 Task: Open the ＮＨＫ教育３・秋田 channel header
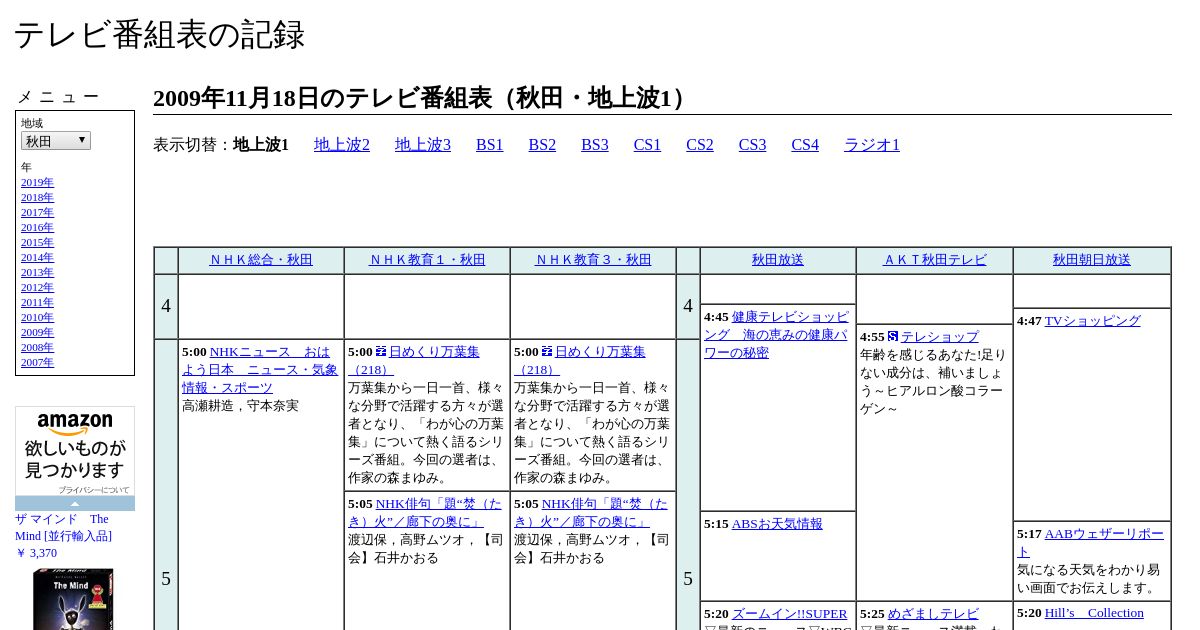593,260
